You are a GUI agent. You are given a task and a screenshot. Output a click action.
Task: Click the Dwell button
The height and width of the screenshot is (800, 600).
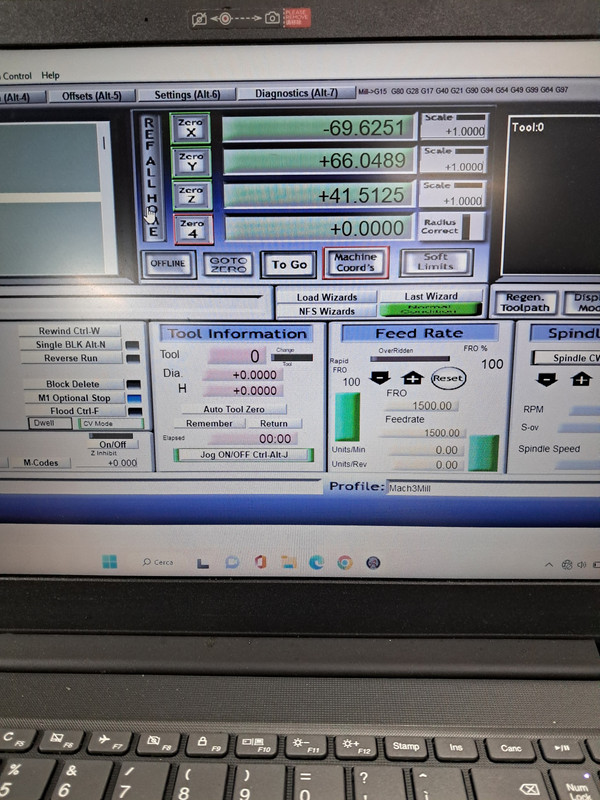[49, 423]
